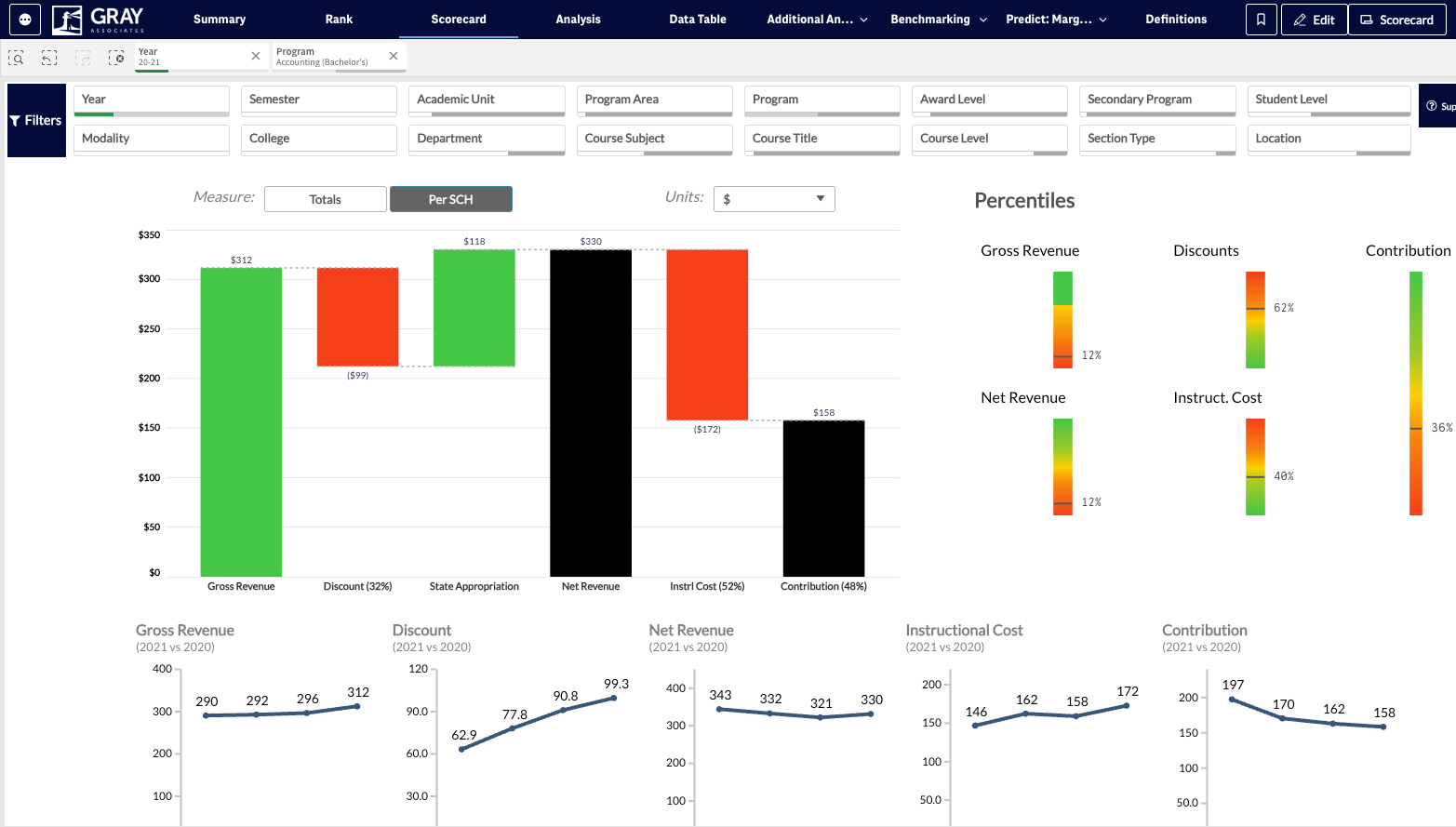Switch to the Data Table tab

point(698,20)
